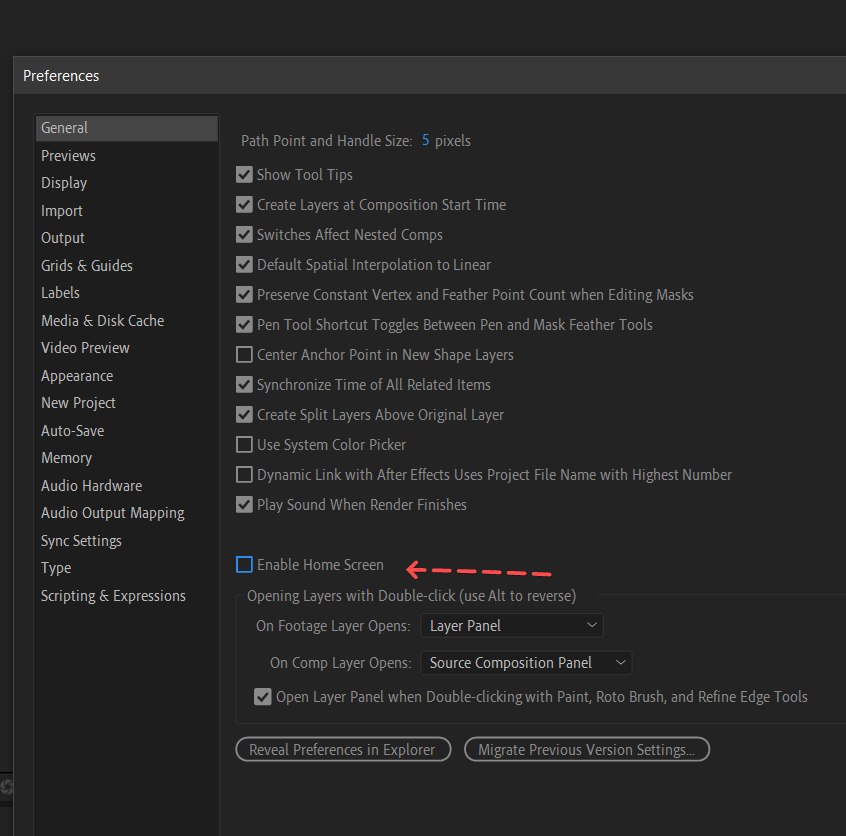
Task: Toggle Switches Affect Nested Comps checkbox
Action: [x=244, y=235]
